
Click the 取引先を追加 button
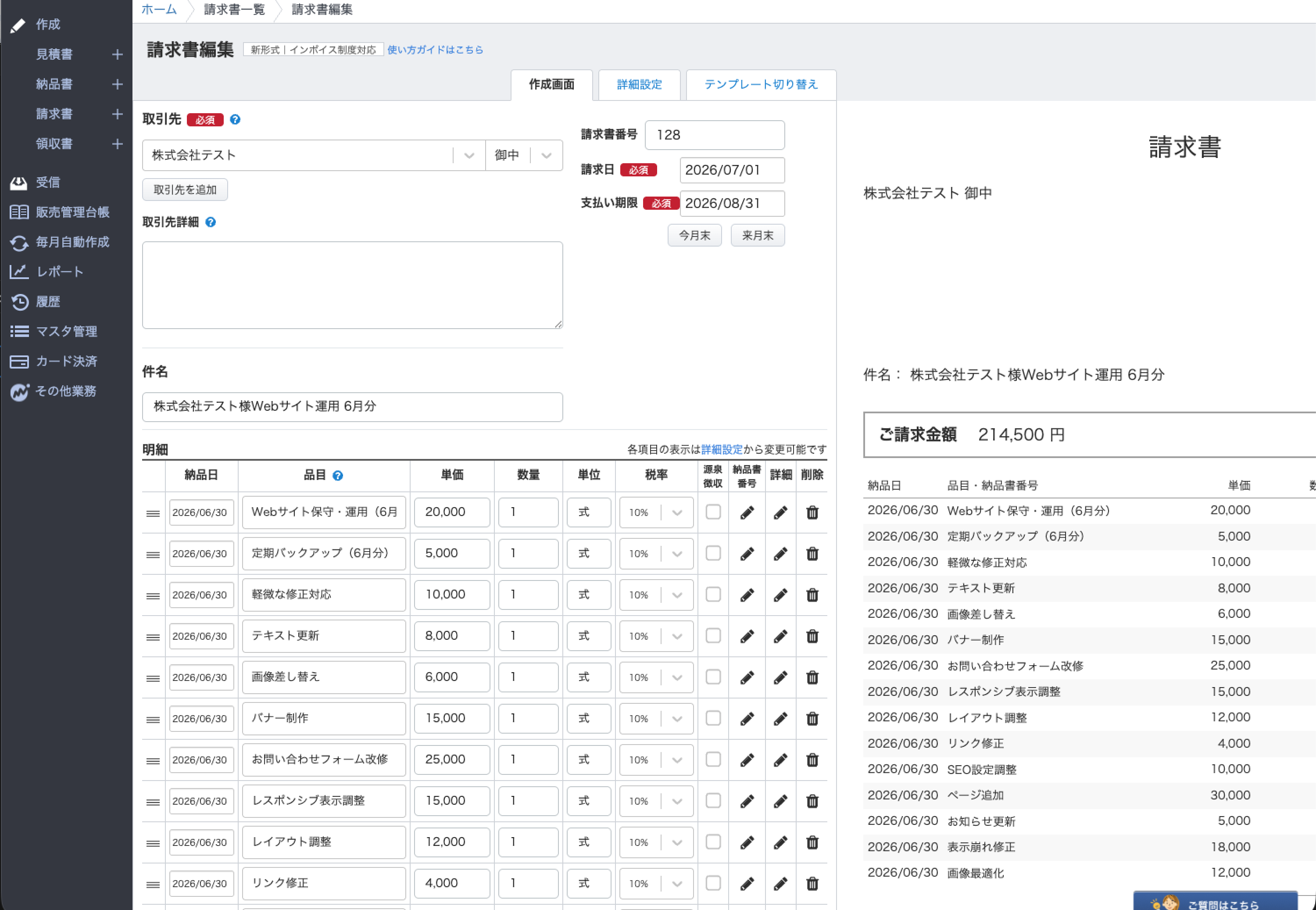[185, 189]
